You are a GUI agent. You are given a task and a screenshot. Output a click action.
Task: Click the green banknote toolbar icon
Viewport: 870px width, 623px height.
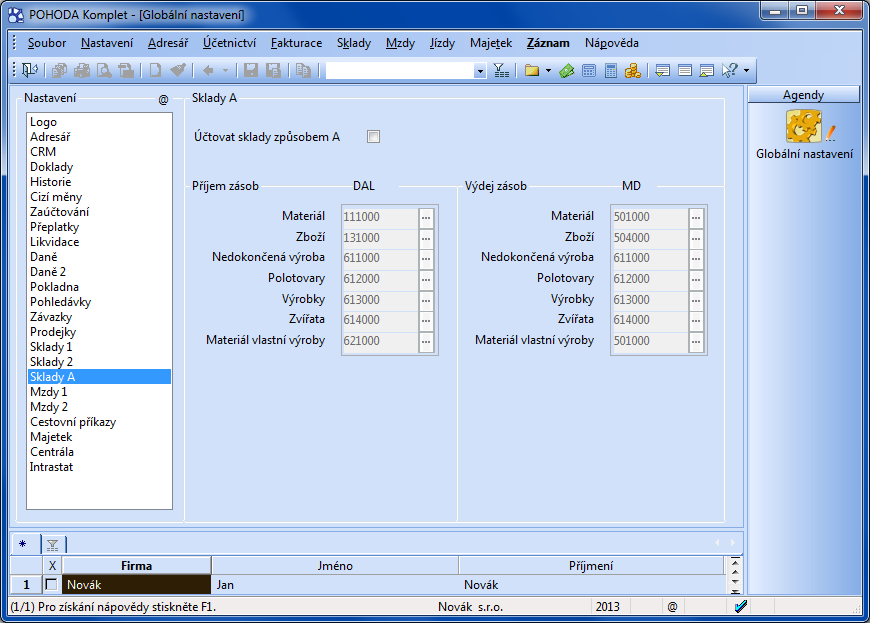pos(567,71)
